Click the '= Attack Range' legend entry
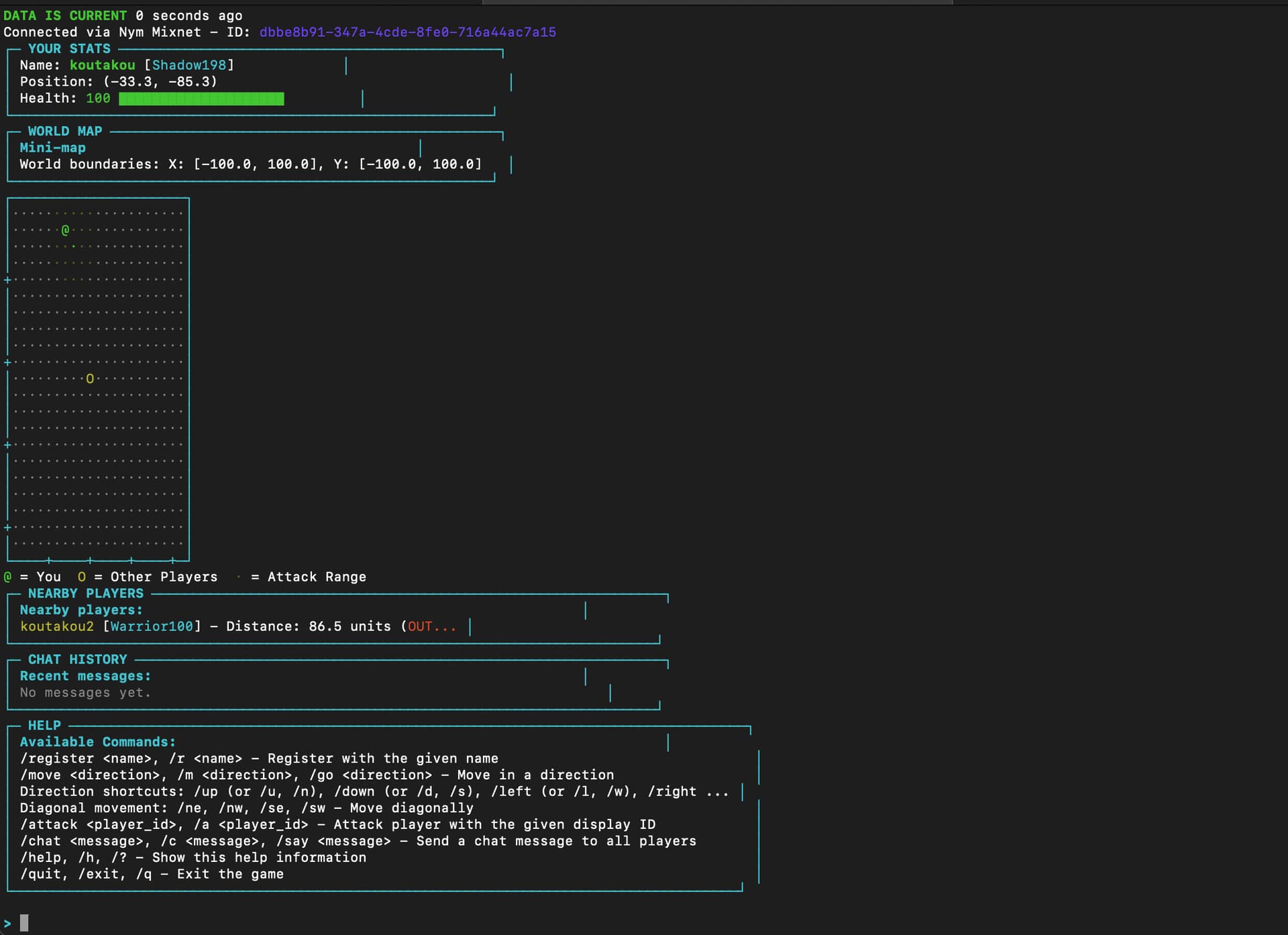Screen dimensions: 1288x935 (x=301, y=577)
